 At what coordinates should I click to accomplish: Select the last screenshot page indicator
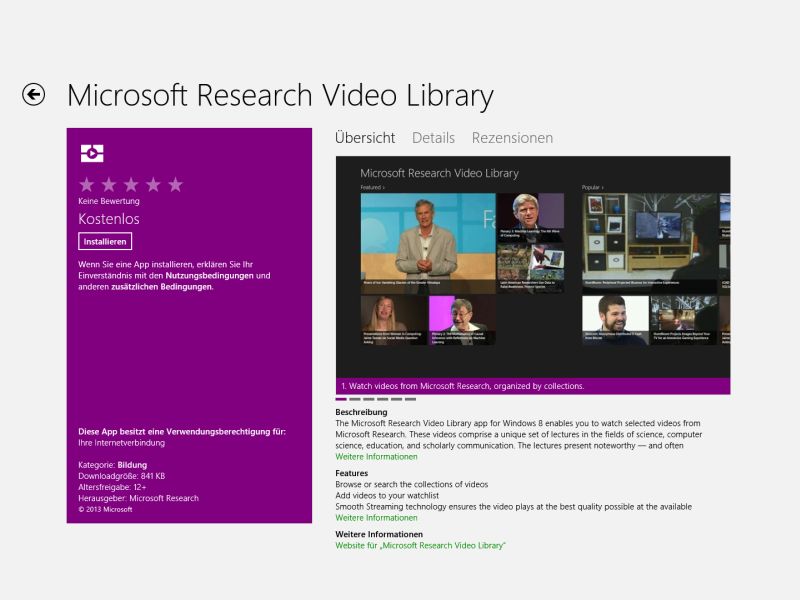[410, 399]
